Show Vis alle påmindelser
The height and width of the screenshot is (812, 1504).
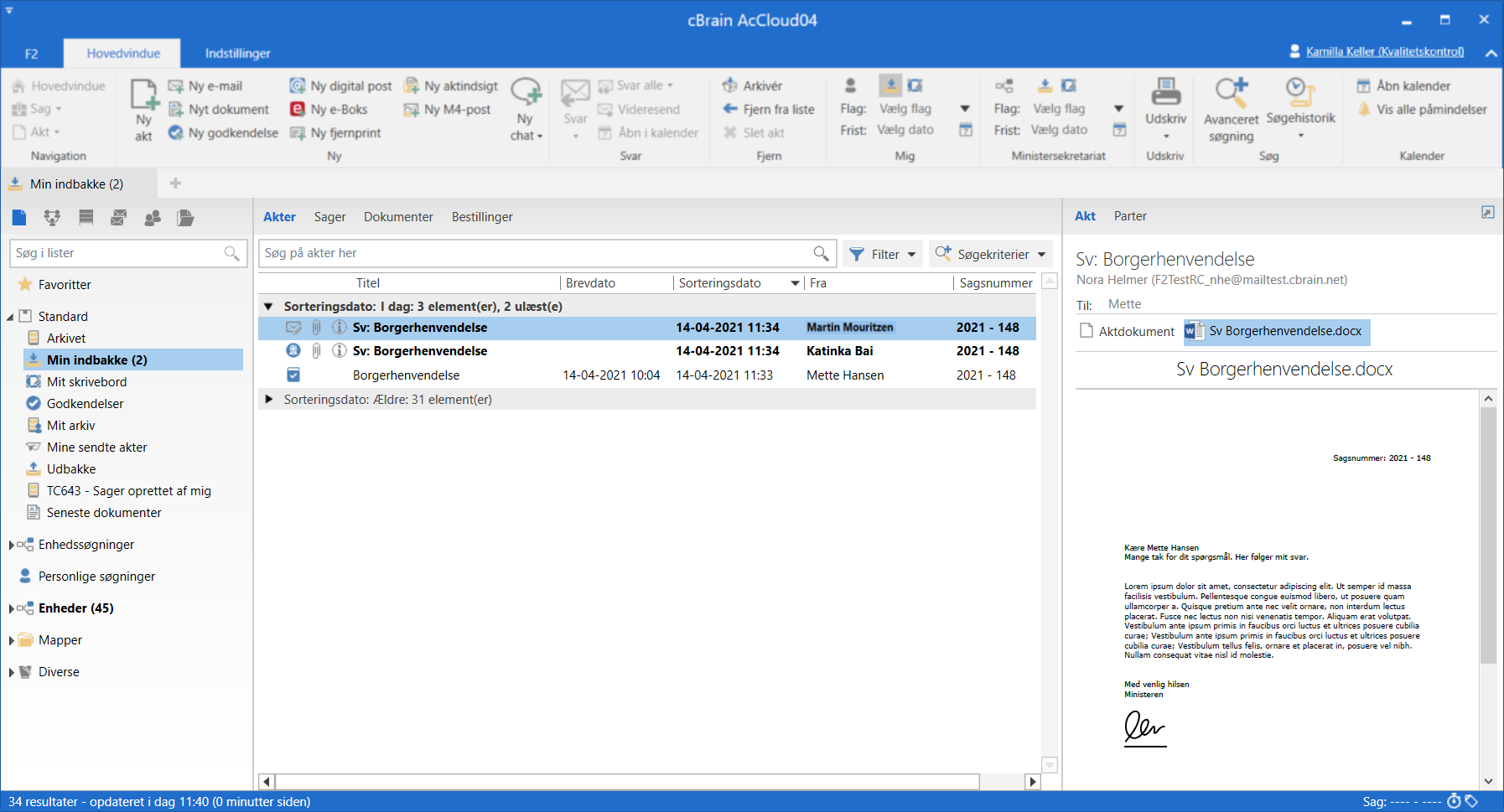coord(1422,109)
